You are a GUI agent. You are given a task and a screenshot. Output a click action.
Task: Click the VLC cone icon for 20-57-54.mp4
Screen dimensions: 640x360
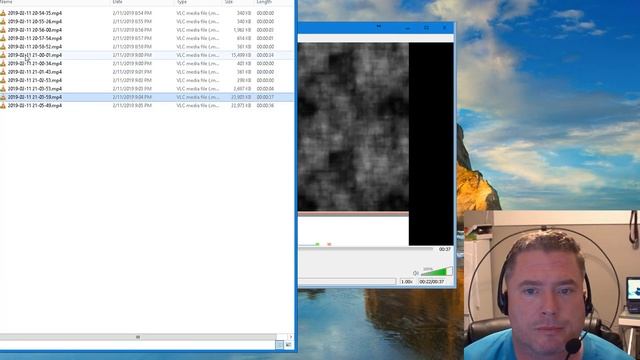click(3, 38)
